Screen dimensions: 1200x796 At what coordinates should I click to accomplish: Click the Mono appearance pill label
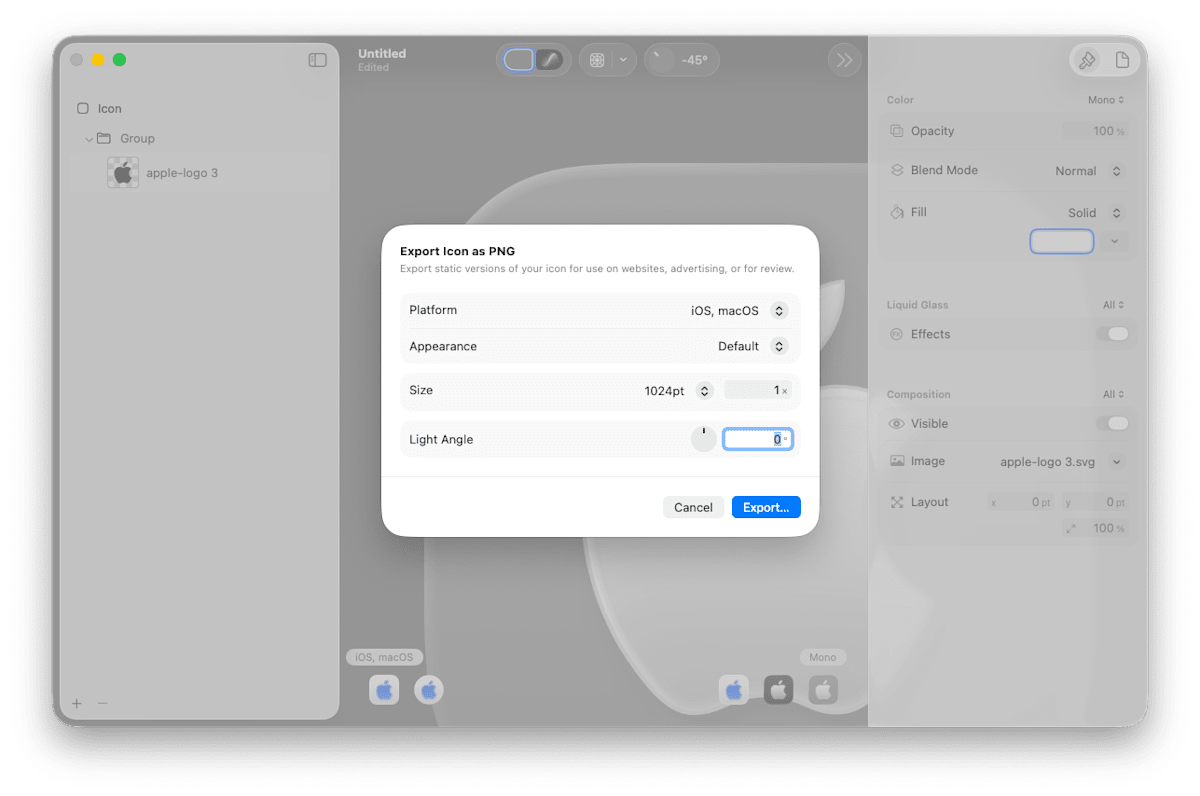(823, 657)
